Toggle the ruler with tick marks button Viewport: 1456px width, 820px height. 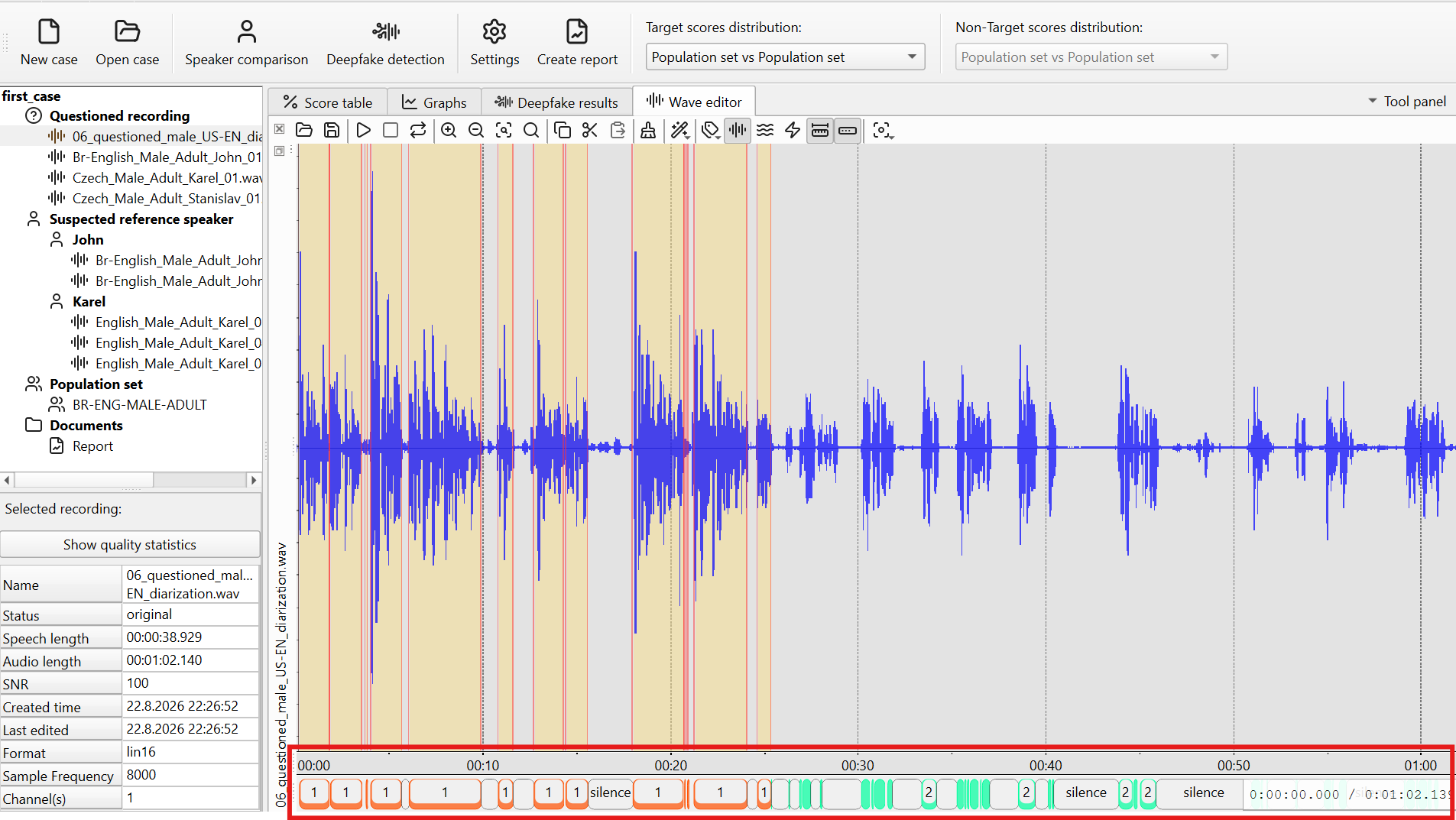(x=820, y=130)
